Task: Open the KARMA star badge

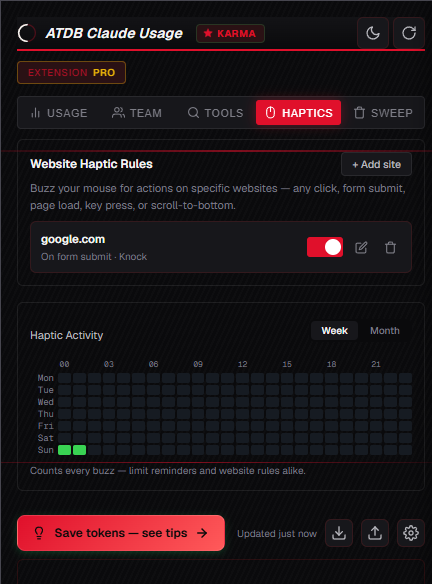Action: (x=230, y=34)
